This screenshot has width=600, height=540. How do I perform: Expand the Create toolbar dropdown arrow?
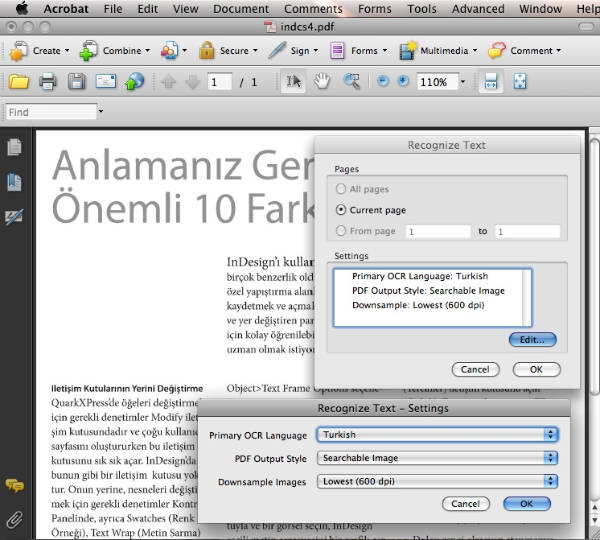pos(67,51)
